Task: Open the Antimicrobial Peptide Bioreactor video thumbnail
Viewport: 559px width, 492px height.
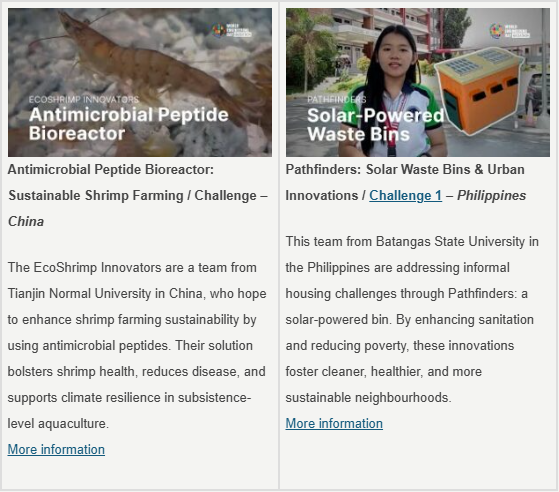Action: point(140,82)
